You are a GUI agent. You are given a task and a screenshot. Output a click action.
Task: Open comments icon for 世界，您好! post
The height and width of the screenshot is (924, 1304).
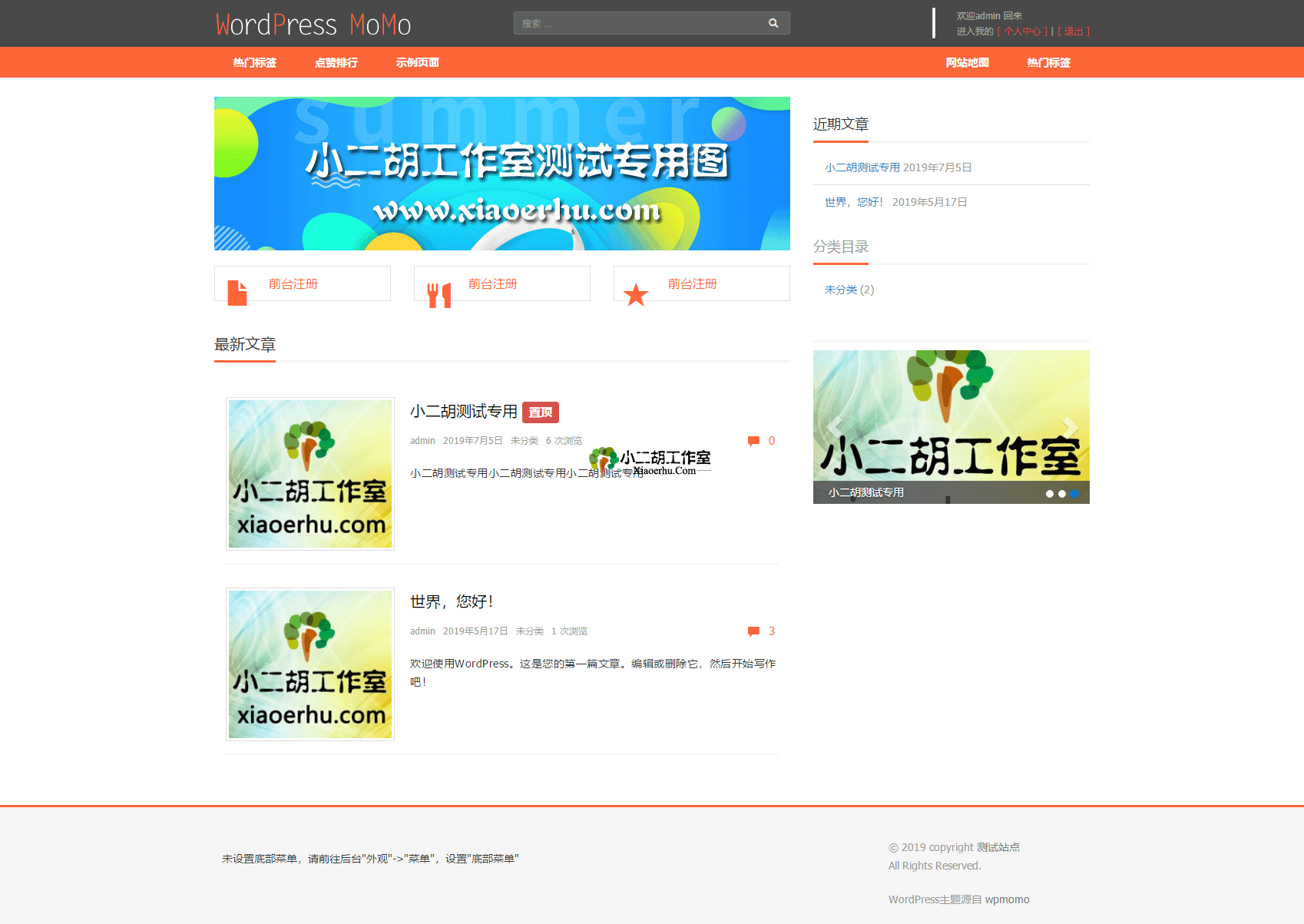click(753, 631)
